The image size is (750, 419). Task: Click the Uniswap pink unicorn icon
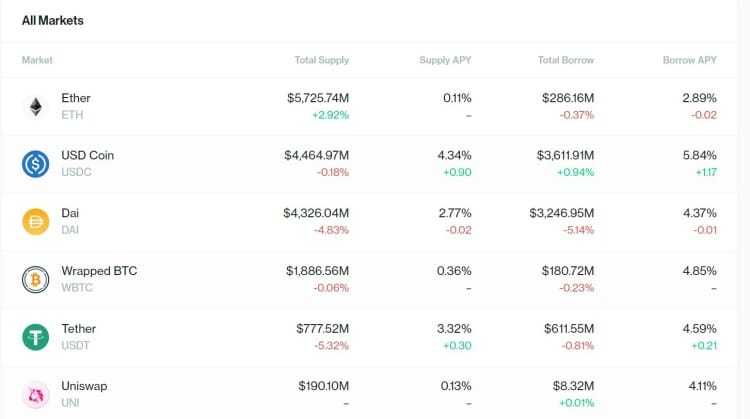pyautogui.click(x=36, y=394)
